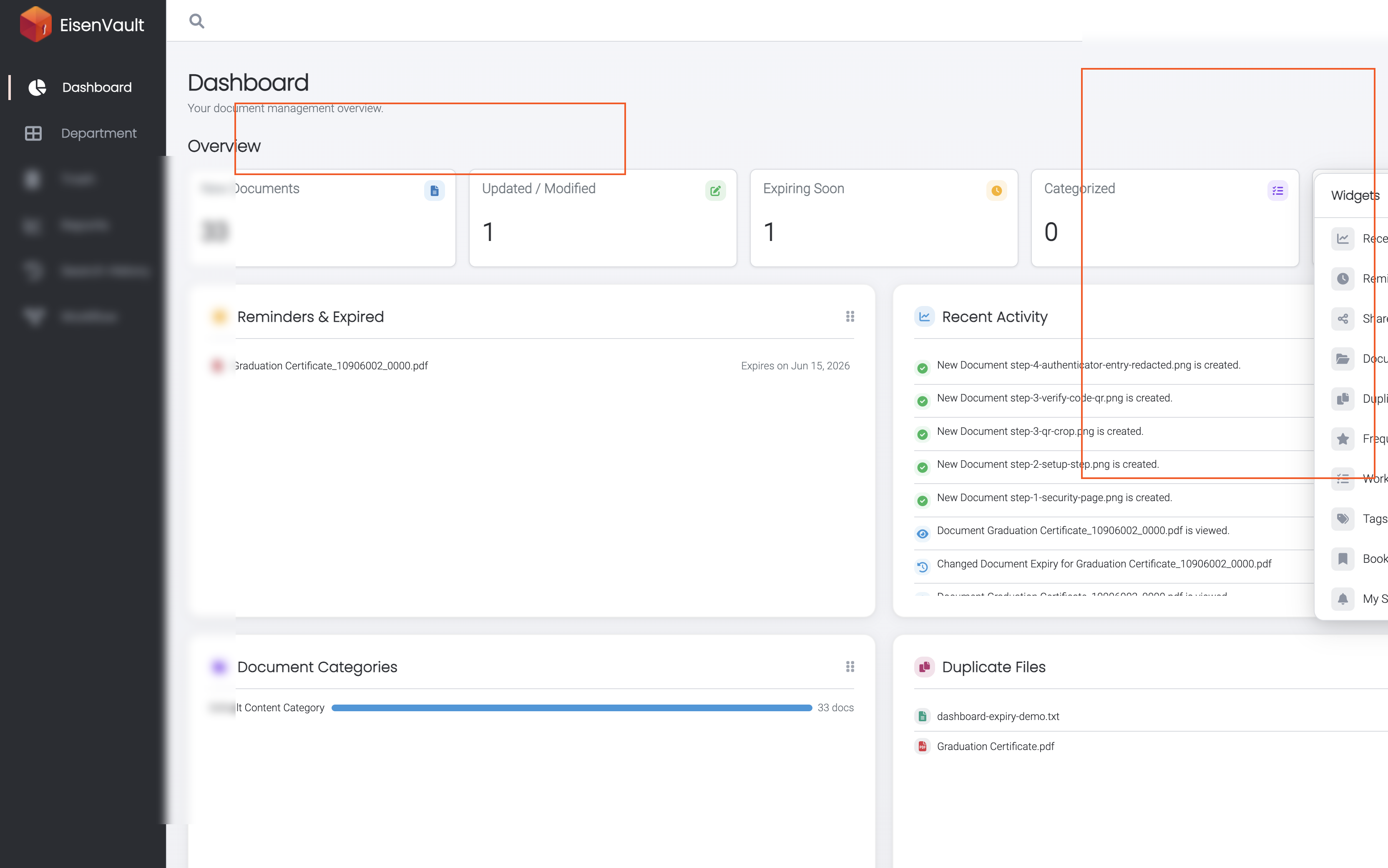
Task: Click the Recent Activity heading
Action: [x=995, y=316]
